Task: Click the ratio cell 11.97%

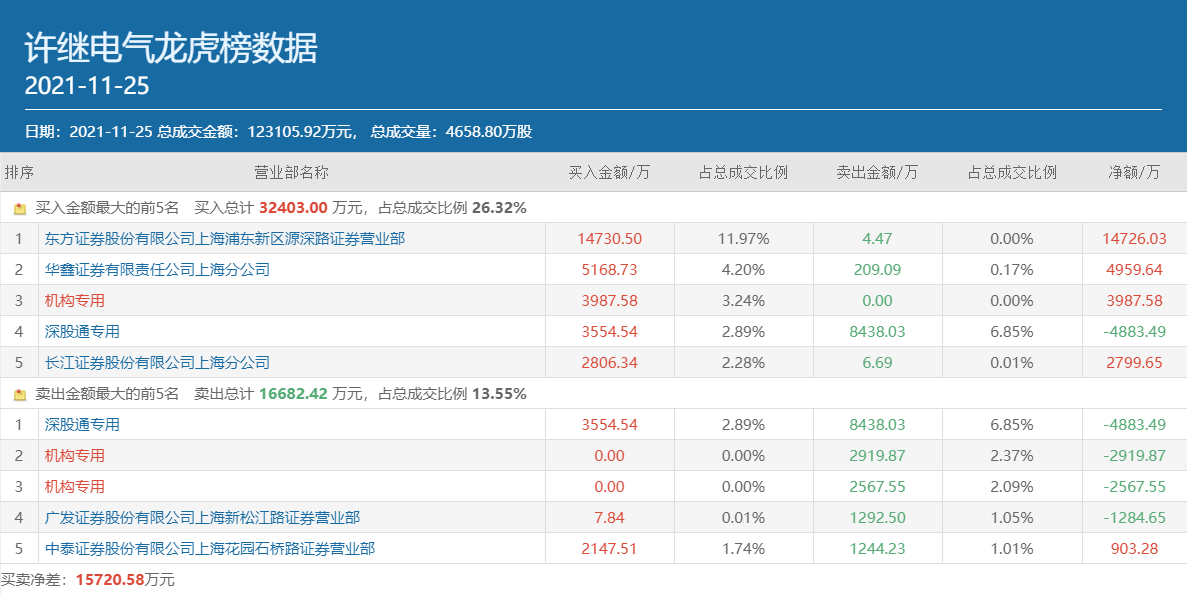Action: tap(743, 238)
